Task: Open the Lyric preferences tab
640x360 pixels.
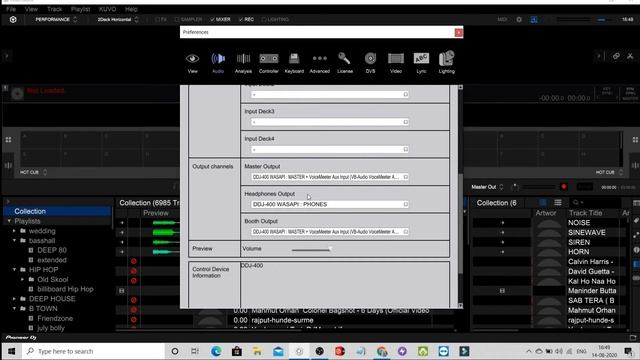Action: pyautogui.click(x=421, y=62)
